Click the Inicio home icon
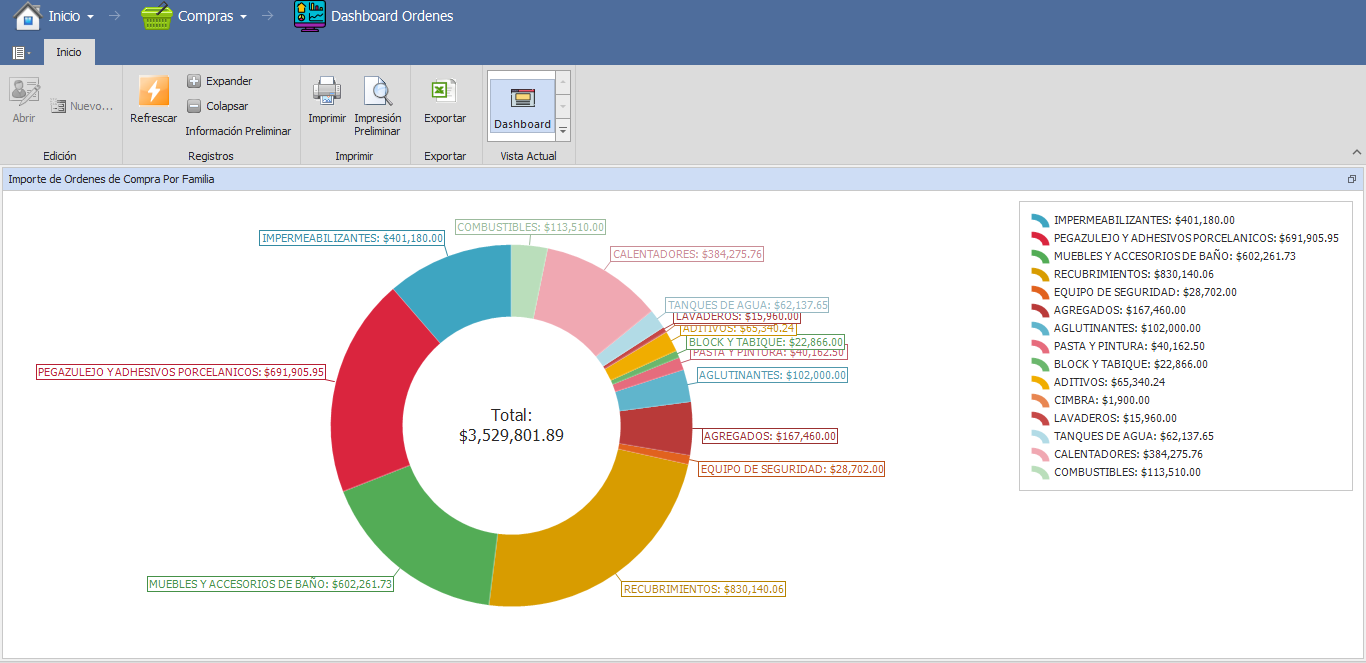Viewport: 1366px width, 663px height. coord(27,16)
